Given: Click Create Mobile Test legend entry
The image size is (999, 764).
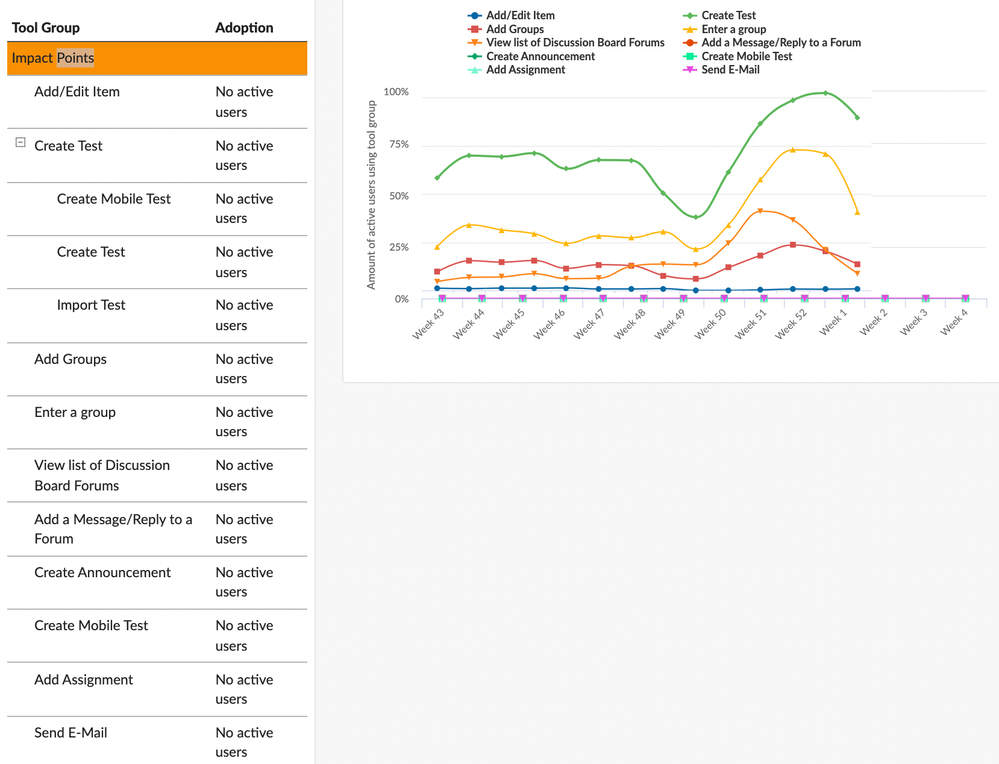Looking at the screenshot, I should (746, 57).
